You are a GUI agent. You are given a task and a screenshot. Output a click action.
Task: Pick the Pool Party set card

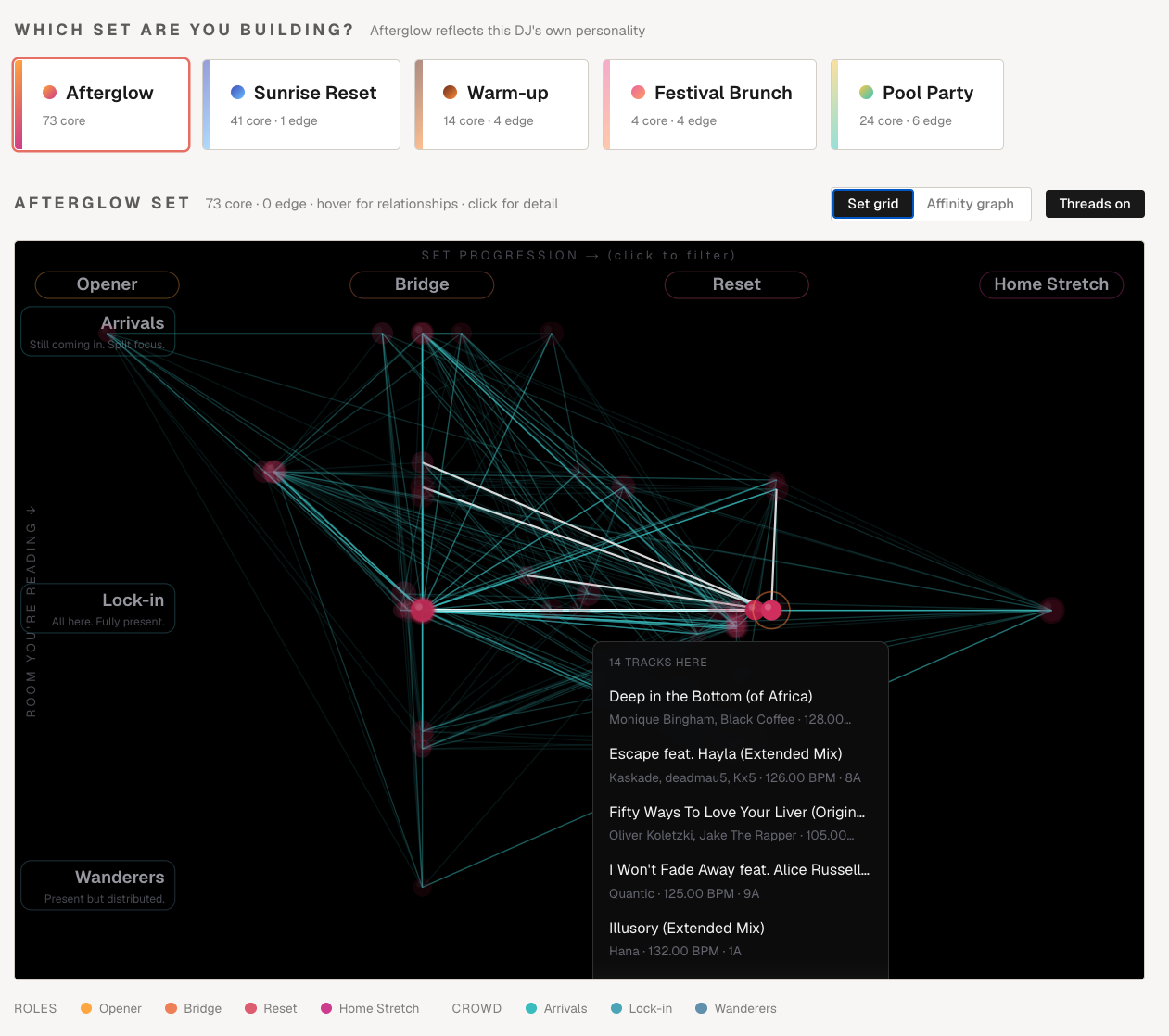[x=917, y=105]
